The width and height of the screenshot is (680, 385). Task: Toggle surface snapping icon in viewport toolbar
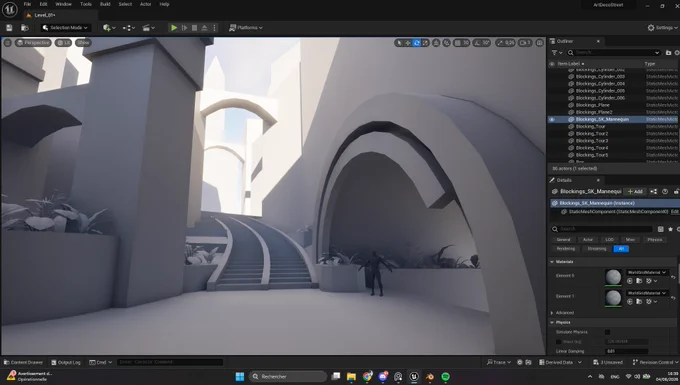(x=447, y=42)
